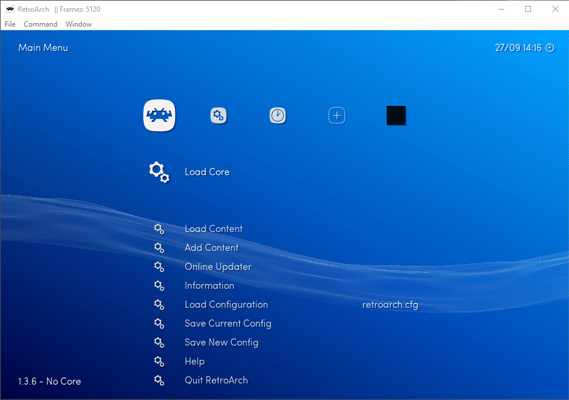569x400 pixels.
Task: Select the Load Core entry
Action: (207, 172)
